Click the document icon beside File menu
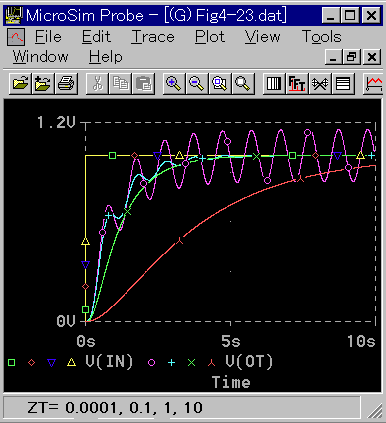 pos(15,37)
